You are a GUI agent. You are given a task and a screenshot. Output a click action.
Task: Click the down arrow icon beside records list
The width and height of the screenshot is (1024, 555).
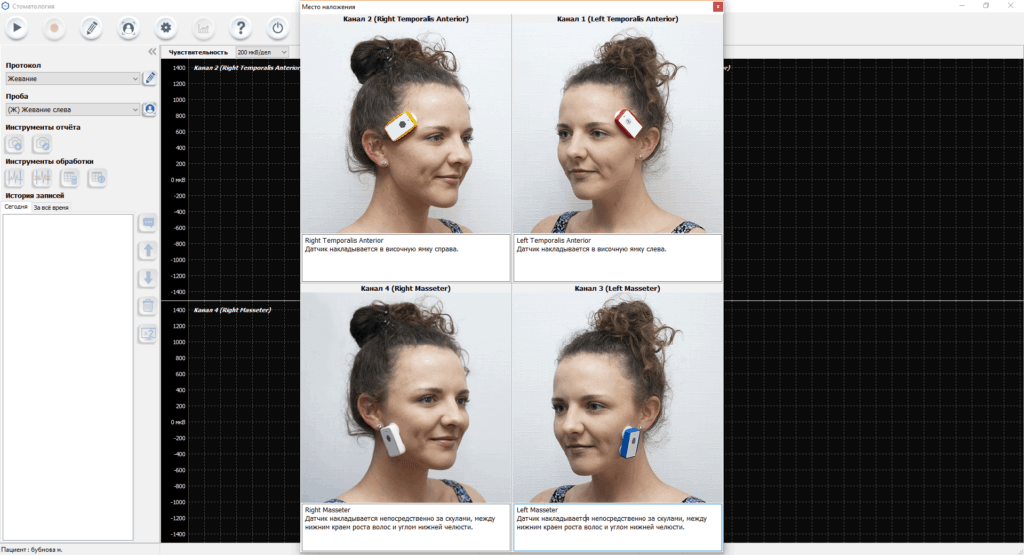point(148,279)
